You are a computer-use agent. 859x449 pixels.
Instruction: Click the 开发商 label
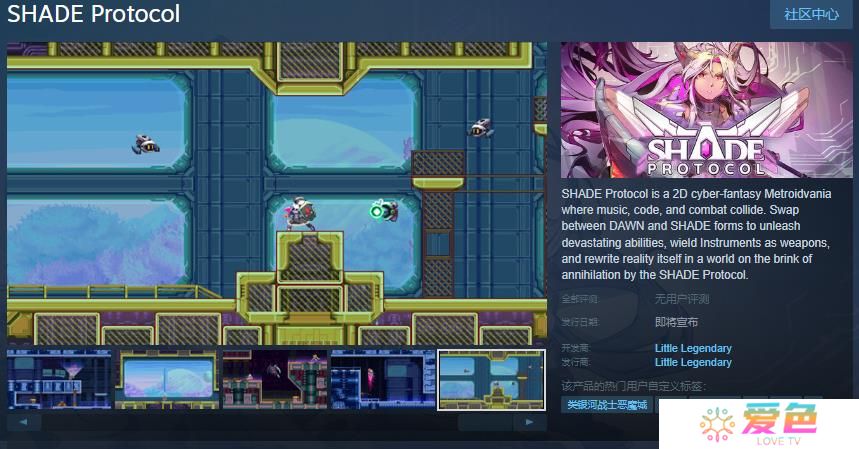[x=576, y=348]
